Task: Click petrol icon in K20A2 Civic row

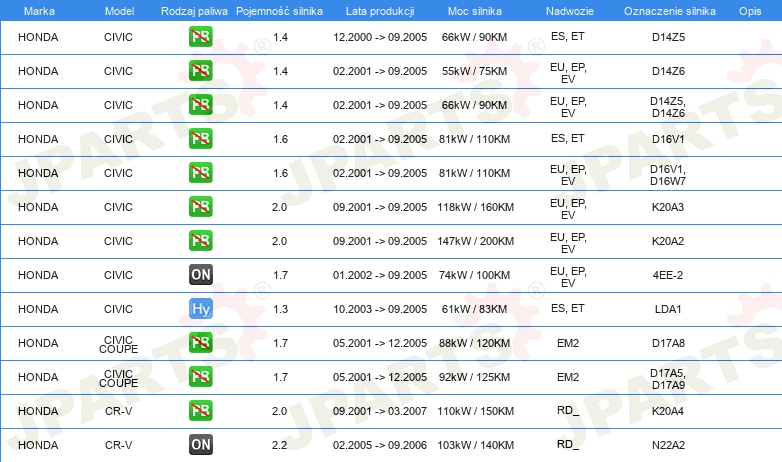Action: (200, 241)
